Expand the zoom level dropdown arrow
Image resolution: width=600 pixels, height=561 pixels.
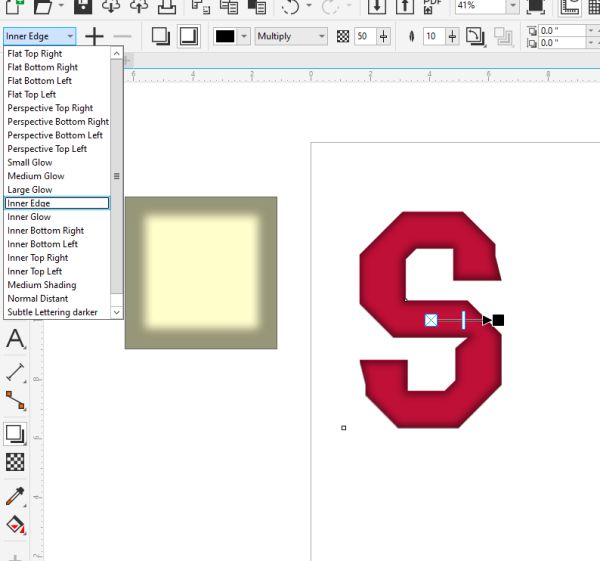click(512, 6)
